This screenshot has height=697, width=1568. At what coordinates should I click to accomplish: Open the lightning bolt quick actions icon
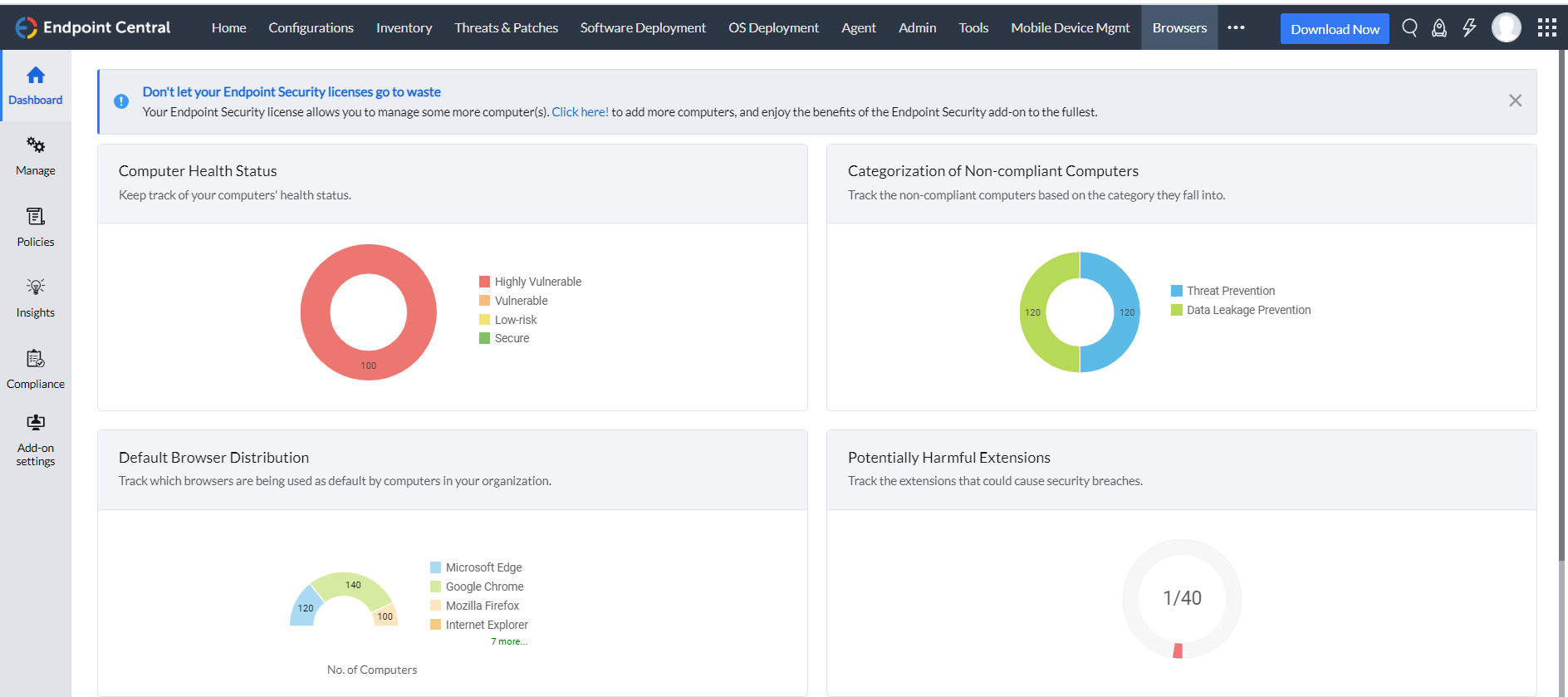coord(1469,28)
